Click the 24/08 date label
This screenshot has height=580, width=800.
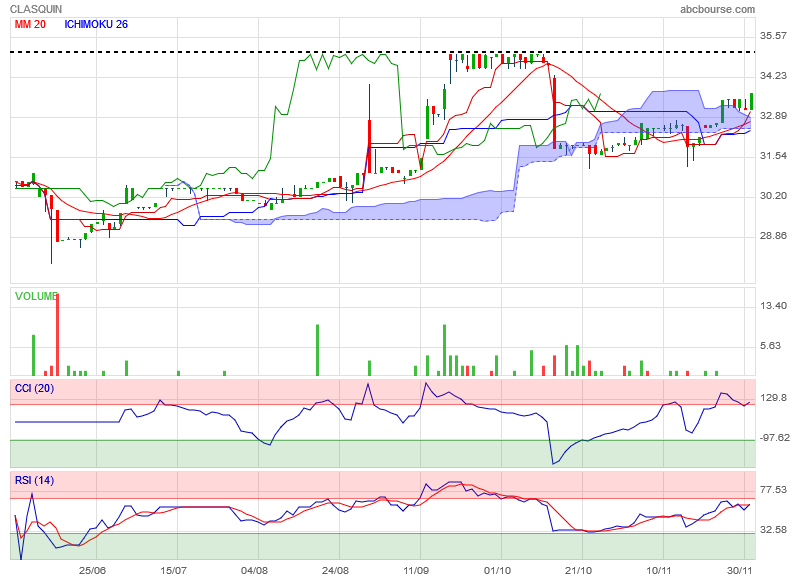[x=335, y=570]
